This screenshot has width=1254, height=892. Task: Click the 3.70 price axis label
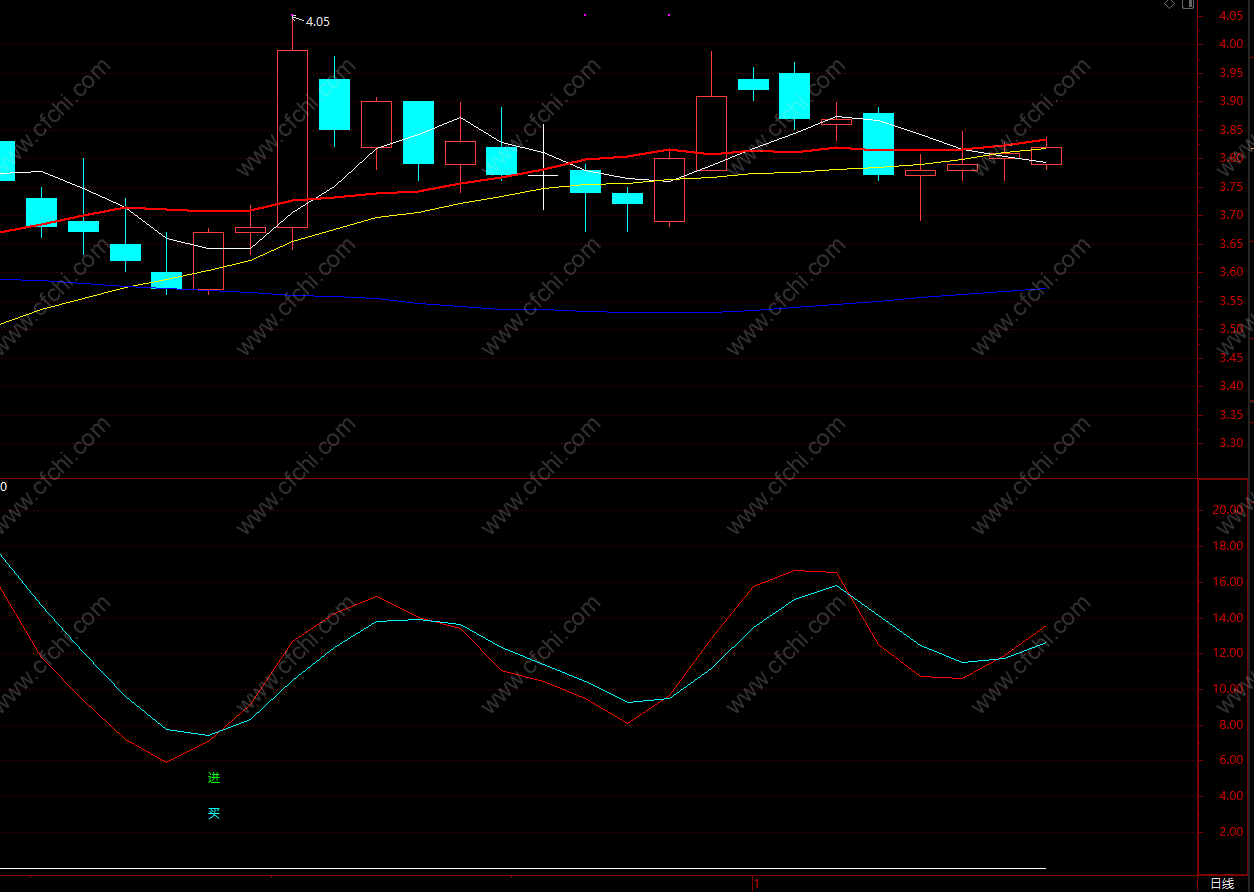1230,215
